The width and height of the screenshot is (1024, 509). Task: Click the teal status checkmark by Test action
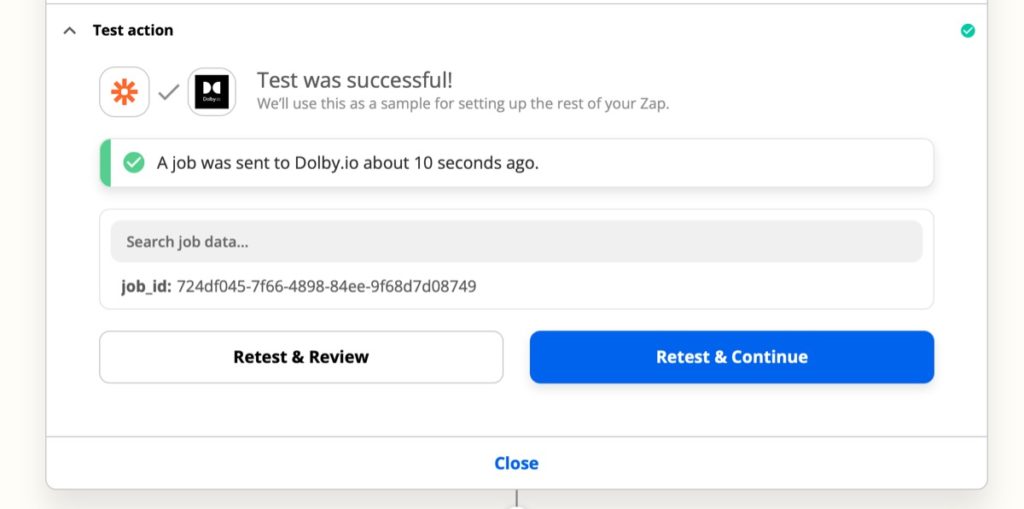pyautogui.click(x=967, y=31)
